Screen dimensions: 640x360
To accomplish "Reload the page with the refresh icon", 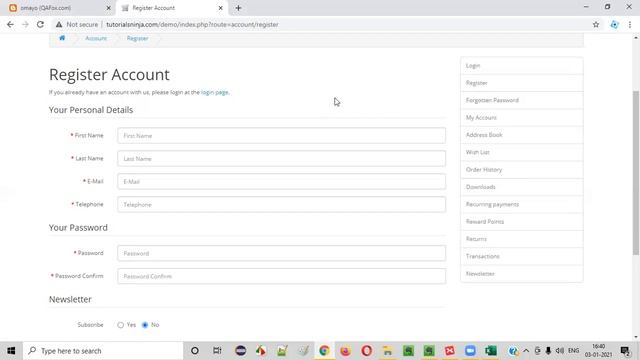I will pos(40,24).
